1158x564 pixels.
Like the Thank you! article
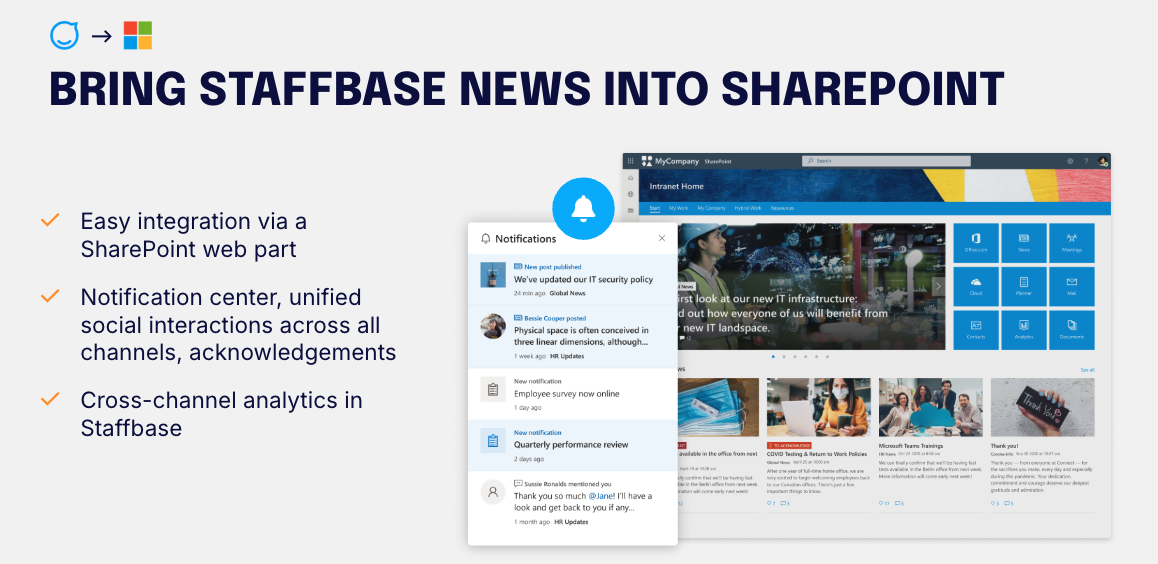pos(996,503)
